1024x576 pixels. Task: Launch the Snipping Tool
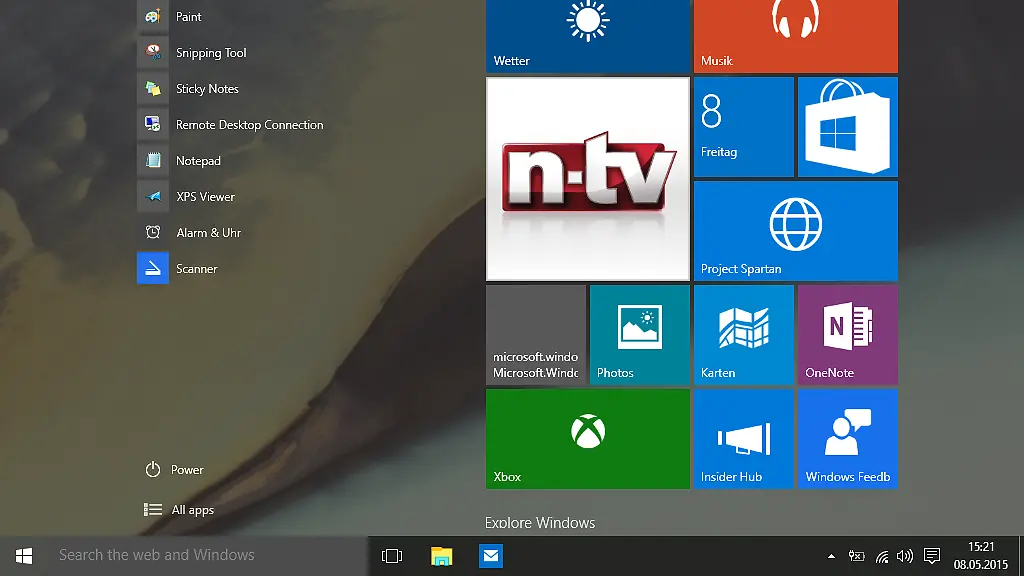pyautogui.click(x=210, y=52)
